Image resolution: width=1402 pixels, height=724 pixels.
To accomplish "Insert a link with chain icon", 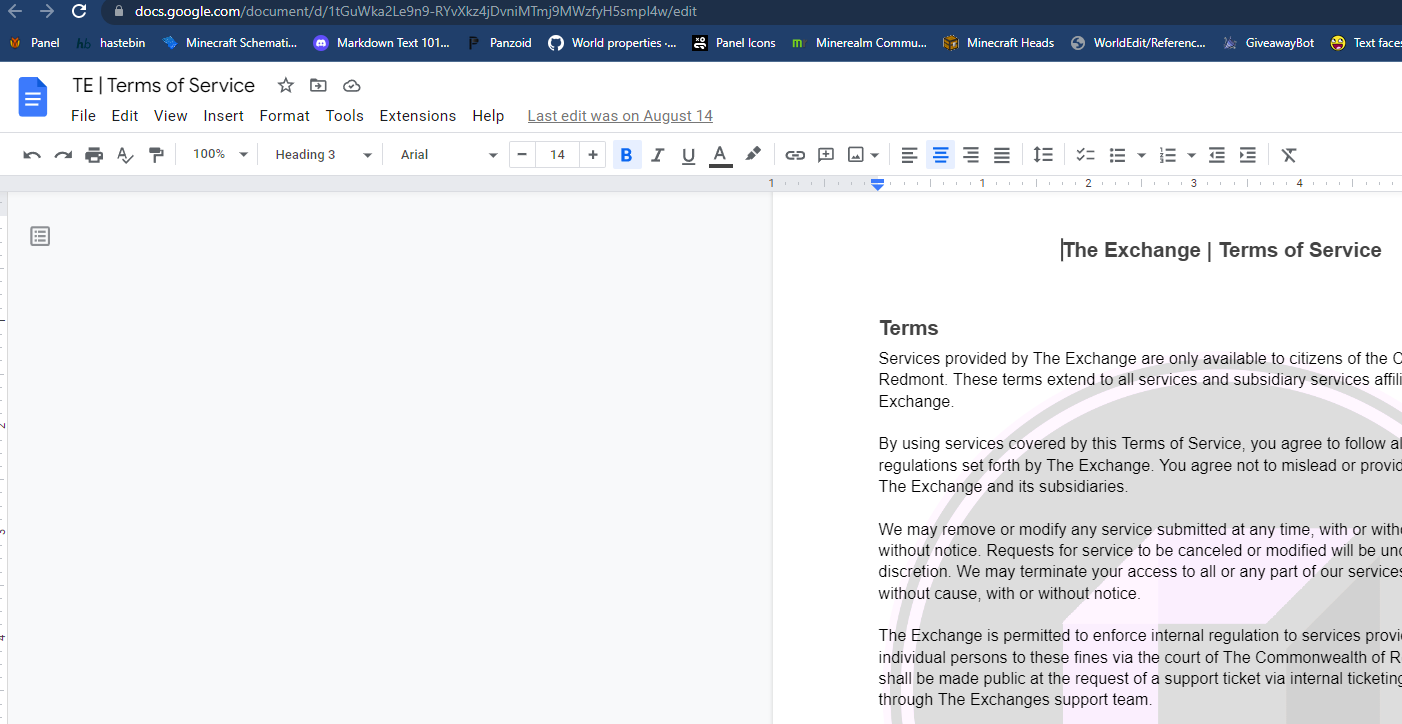I will pos(795,155).
